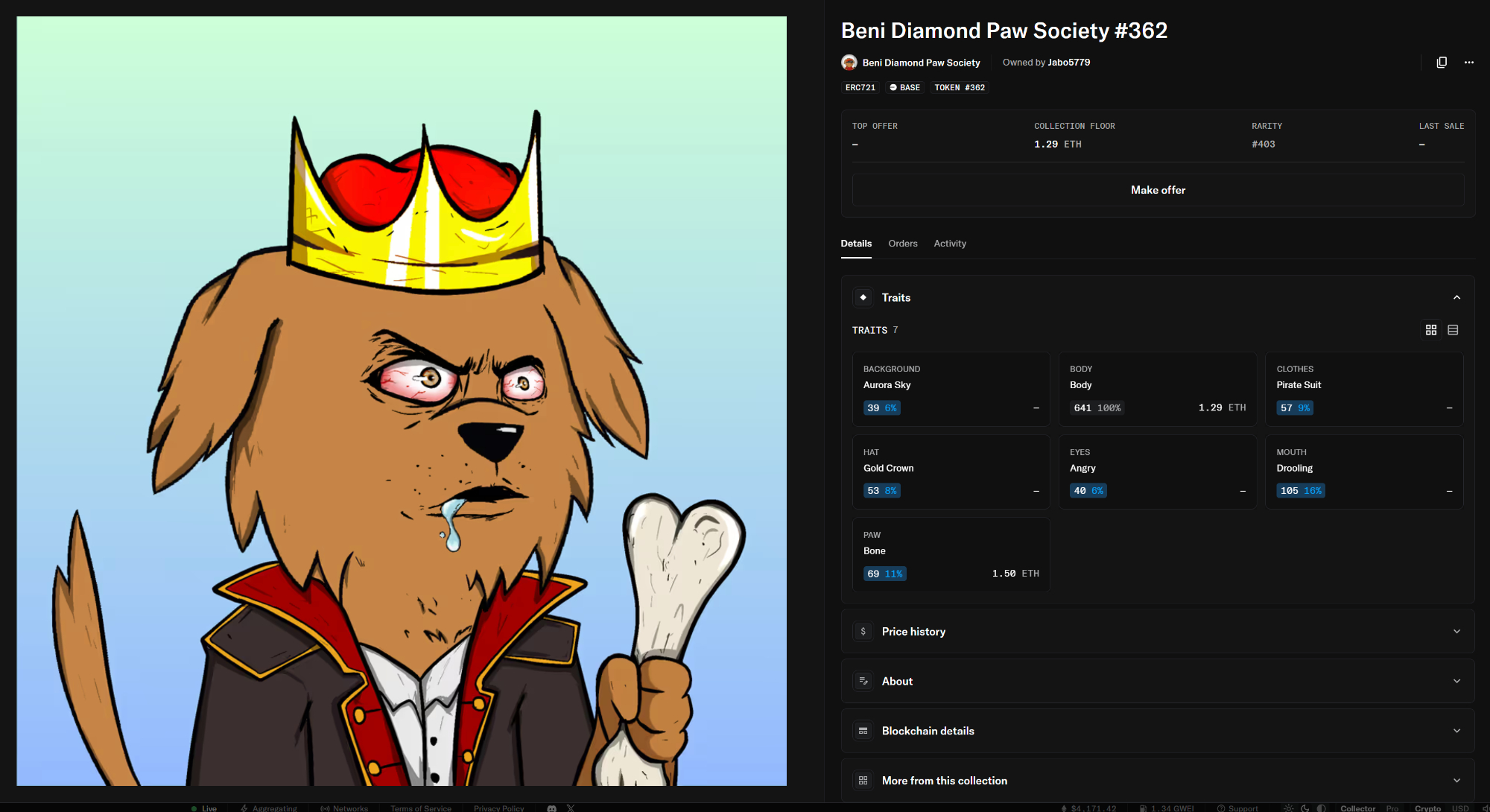Switch to the Orders tab
The height and width of the screenshot is (812, 1490).
click(x=903, y=244)
